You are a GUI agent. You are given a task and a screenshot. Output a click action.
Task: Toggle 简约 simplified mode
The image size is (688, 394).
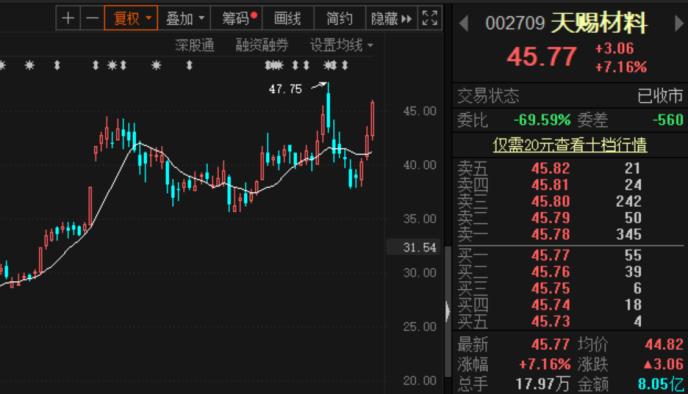pyautogui.click(x=339, y=18)
